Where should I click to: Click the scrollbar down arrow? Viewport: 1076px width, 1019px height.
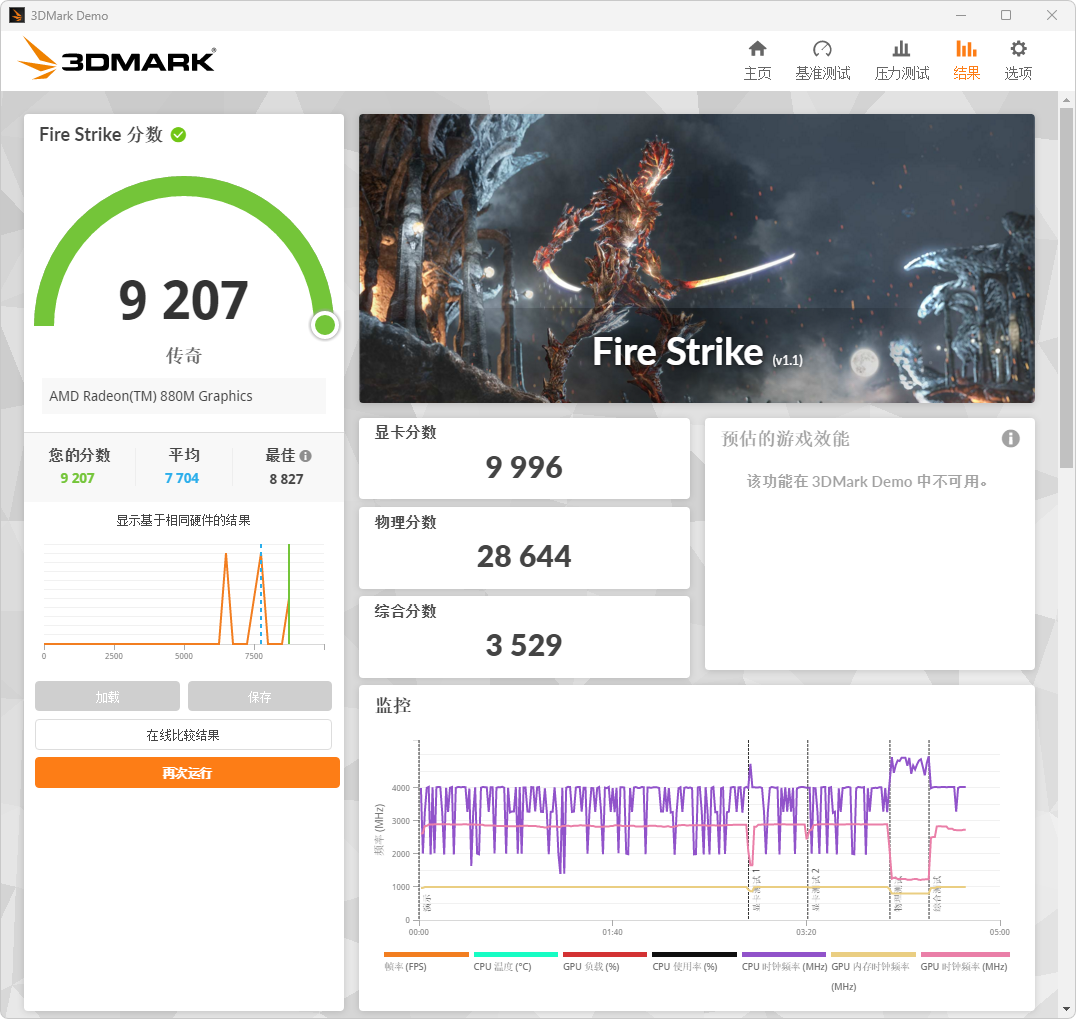(1066, 1009)
